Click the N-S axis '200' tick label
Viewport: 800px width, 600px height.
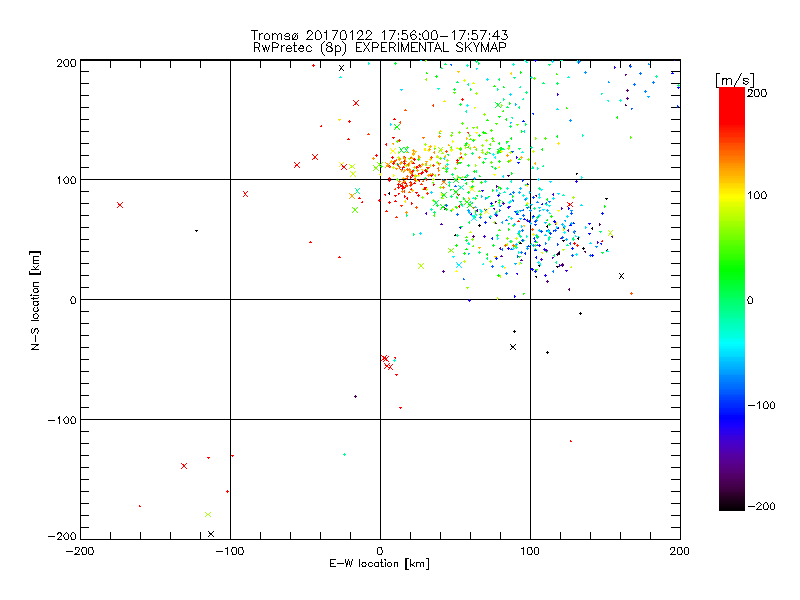67,63
